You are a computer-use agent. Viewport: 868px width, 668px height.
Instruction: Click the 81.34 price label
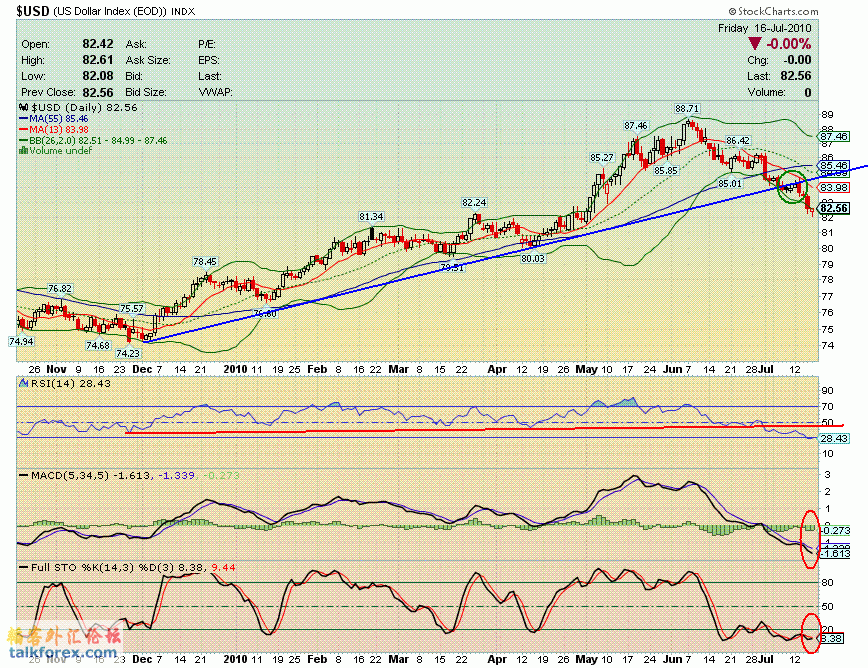pos(371,216)
